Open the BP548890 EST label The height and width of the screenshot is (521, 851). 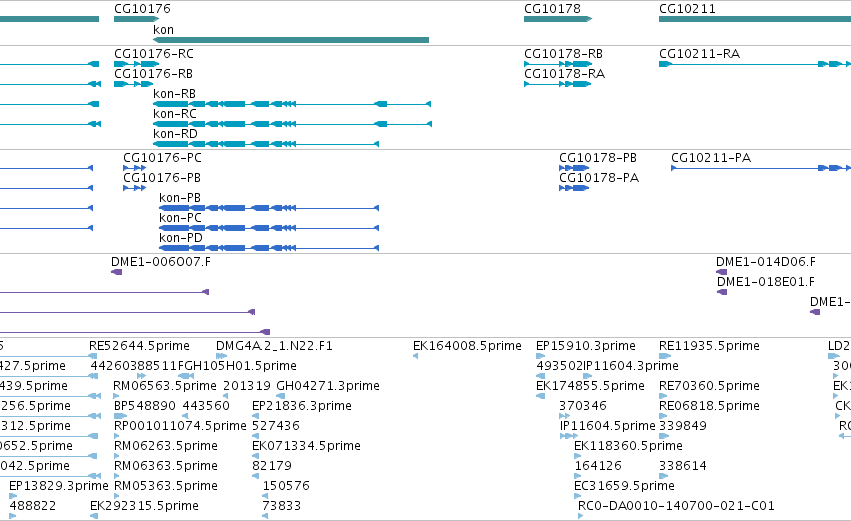tap(145, 406)
